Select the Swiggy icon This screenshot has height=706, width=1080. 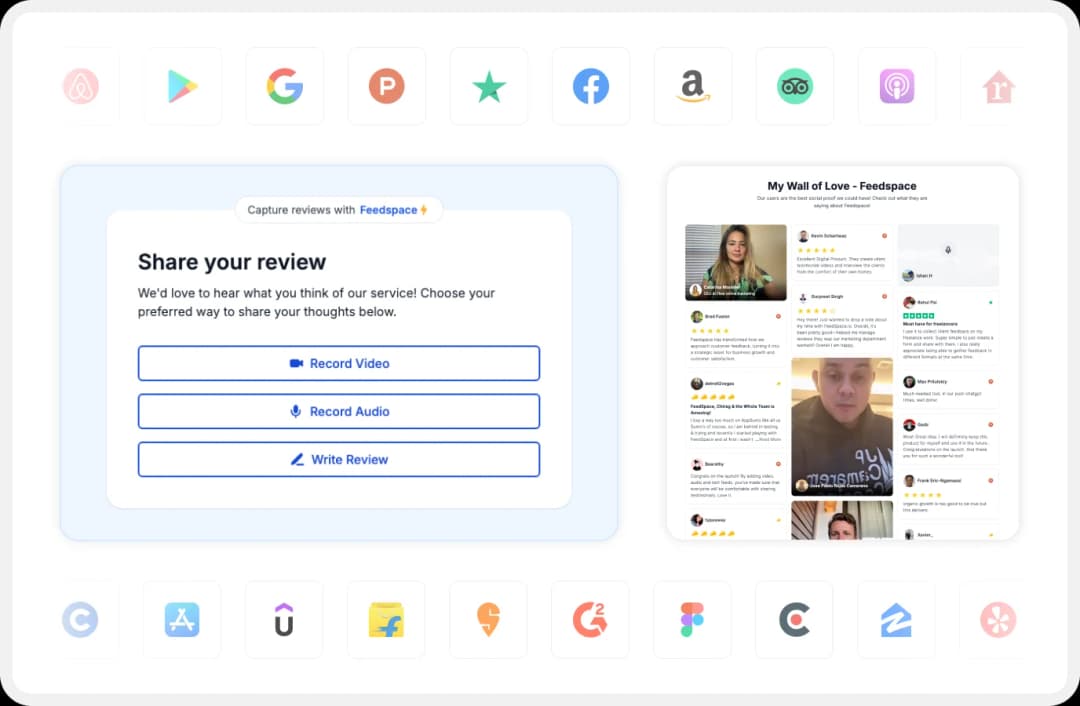click(488, 620)
